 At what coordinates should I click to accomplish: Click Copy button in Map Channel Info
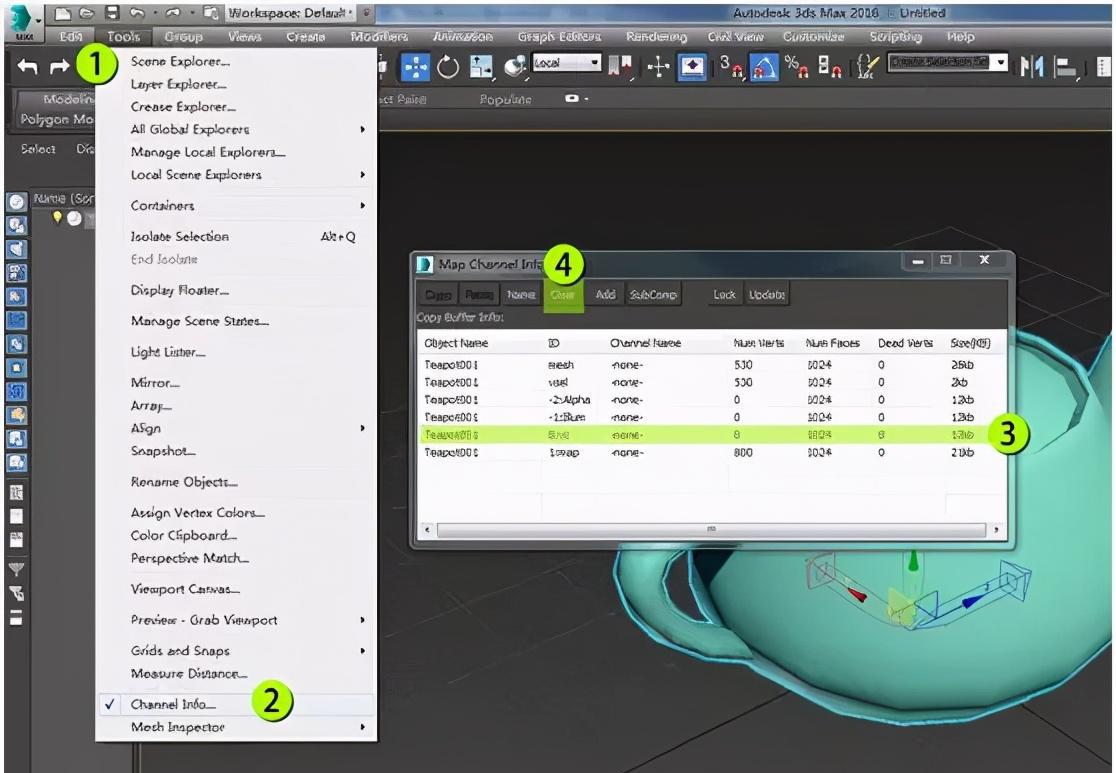(438, 295)
